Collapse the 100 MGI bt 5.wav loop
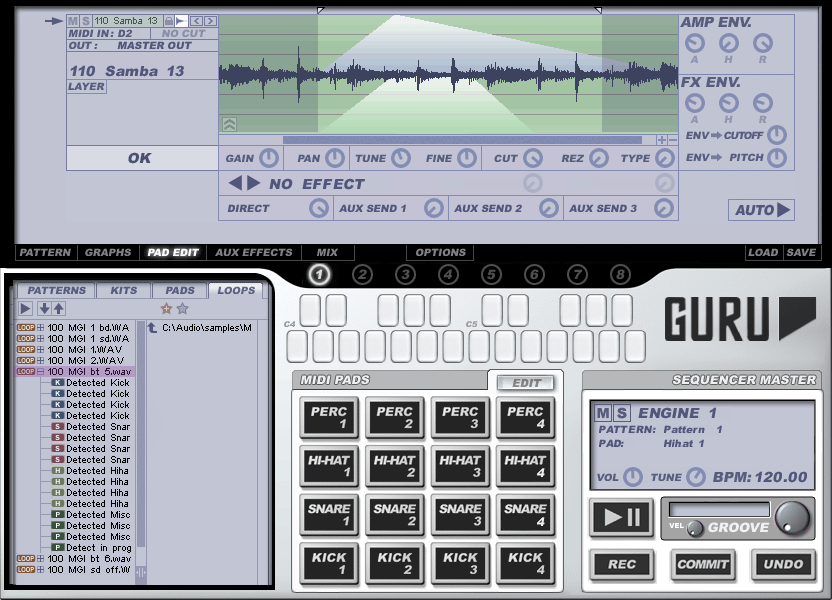 point(40,372)
